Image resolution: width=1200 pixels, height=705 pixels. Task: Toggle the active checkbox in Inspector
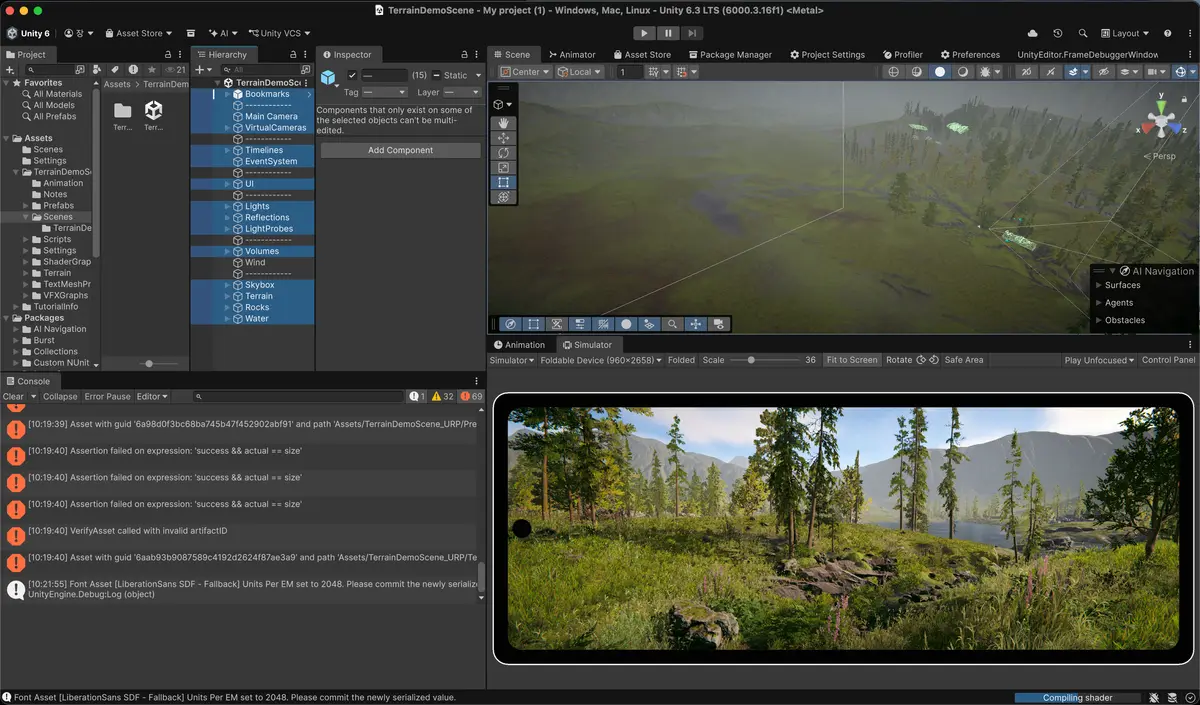tap(352, 76)
